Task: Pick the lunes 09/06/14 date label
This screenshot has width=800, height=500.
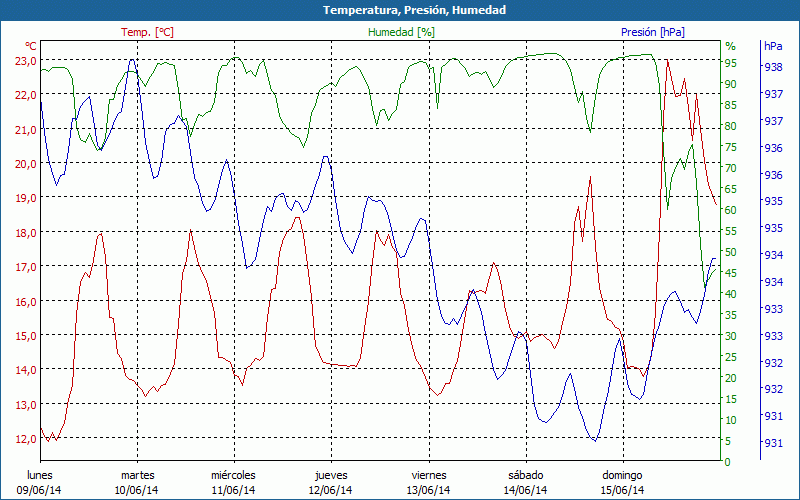Action: 39,482
